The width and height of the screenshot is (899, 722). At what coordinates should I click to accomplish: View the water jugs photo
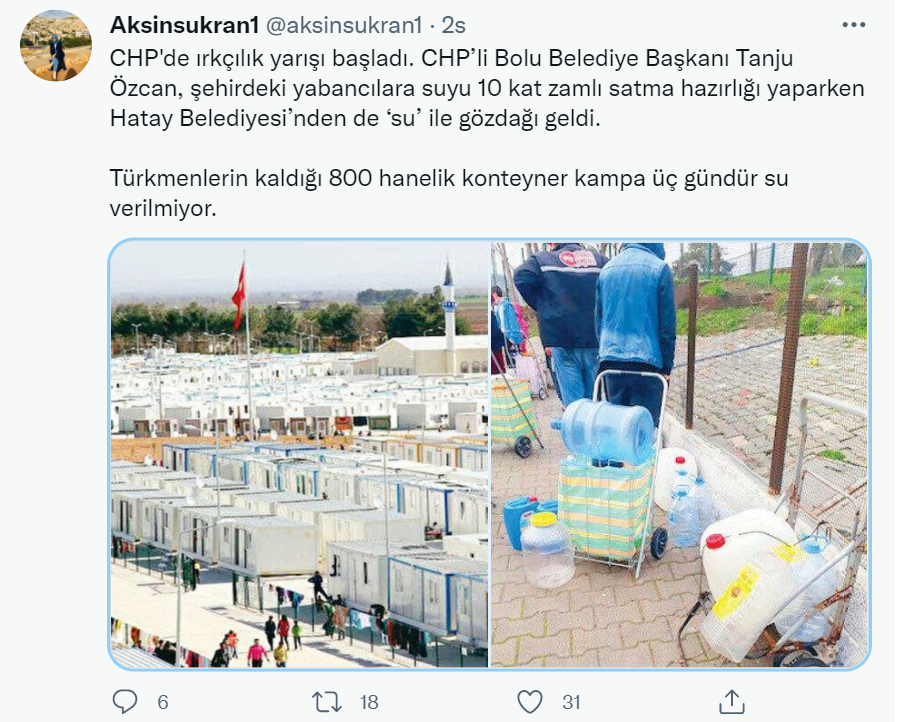point(679,454)
